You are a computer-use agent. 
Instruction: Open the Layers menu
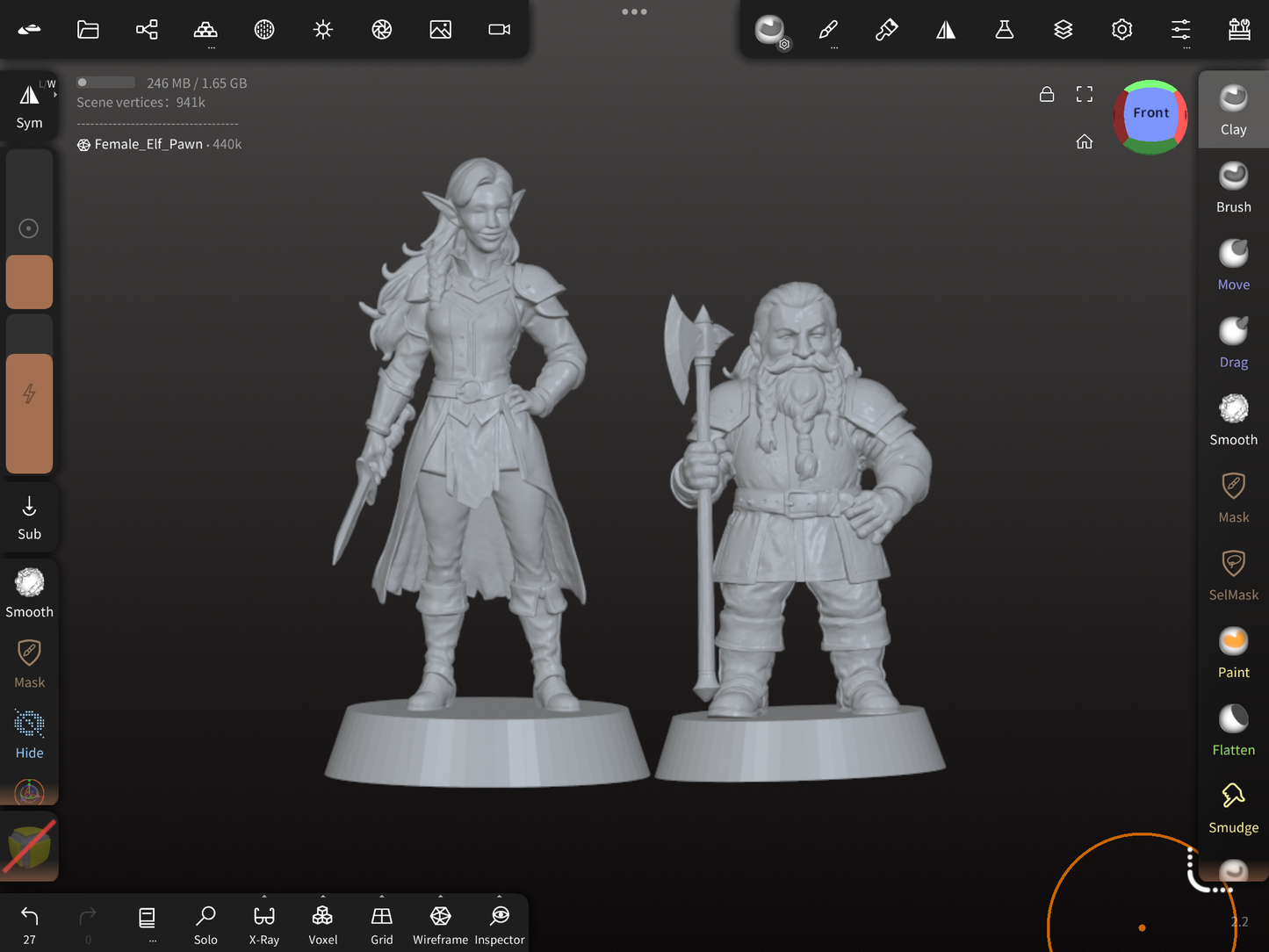coord(1063,30)
